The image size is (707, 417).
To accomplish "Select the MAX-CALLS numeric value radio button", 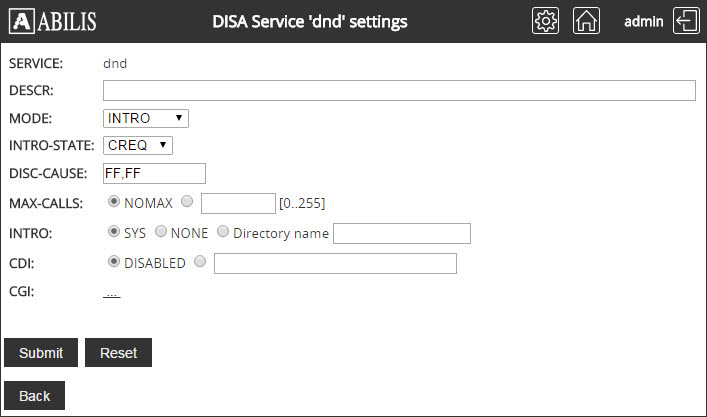I will click(187, 202).
